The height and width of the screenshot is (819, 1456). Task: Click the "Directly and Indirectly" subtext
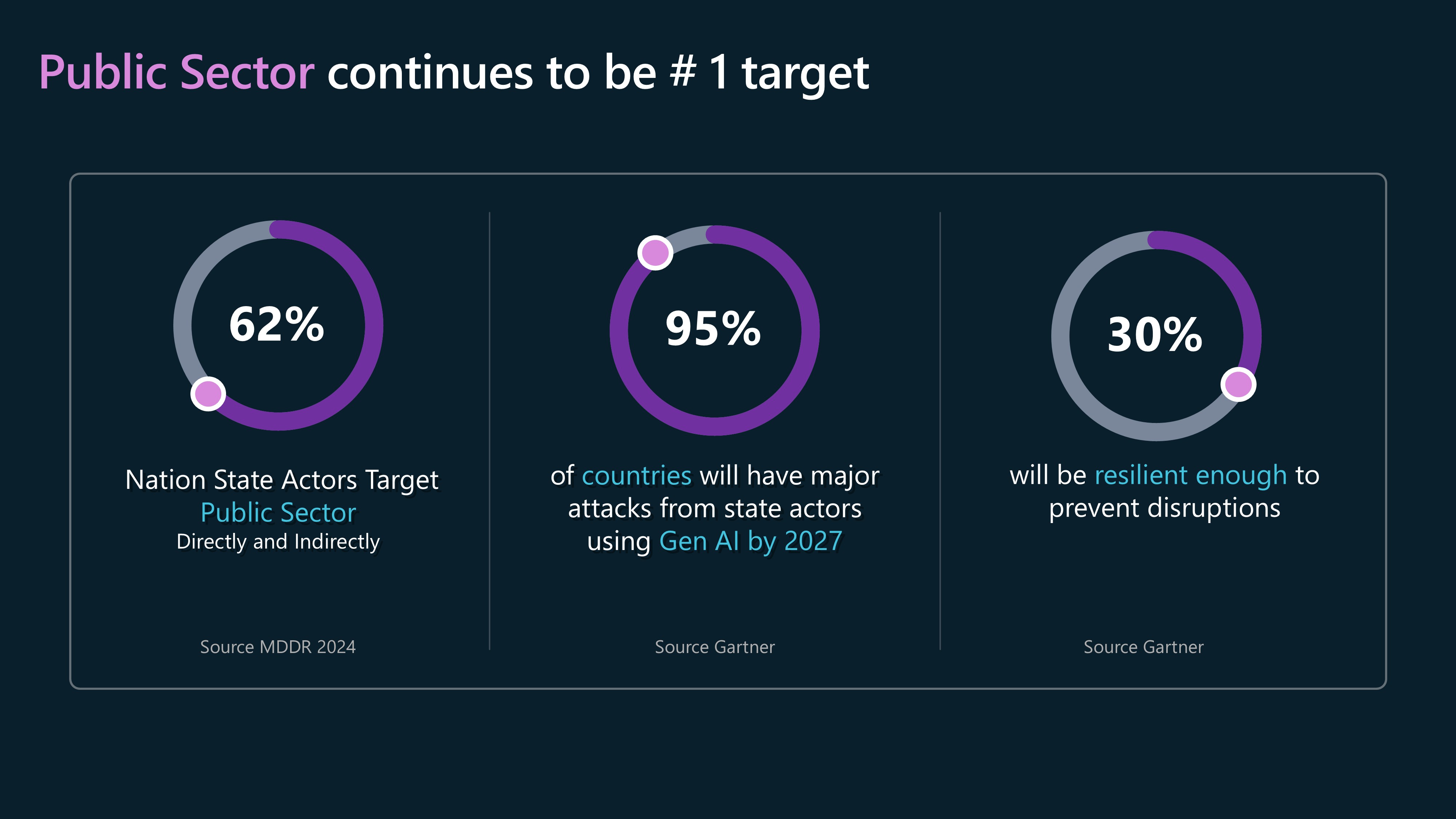pos(278,542)
